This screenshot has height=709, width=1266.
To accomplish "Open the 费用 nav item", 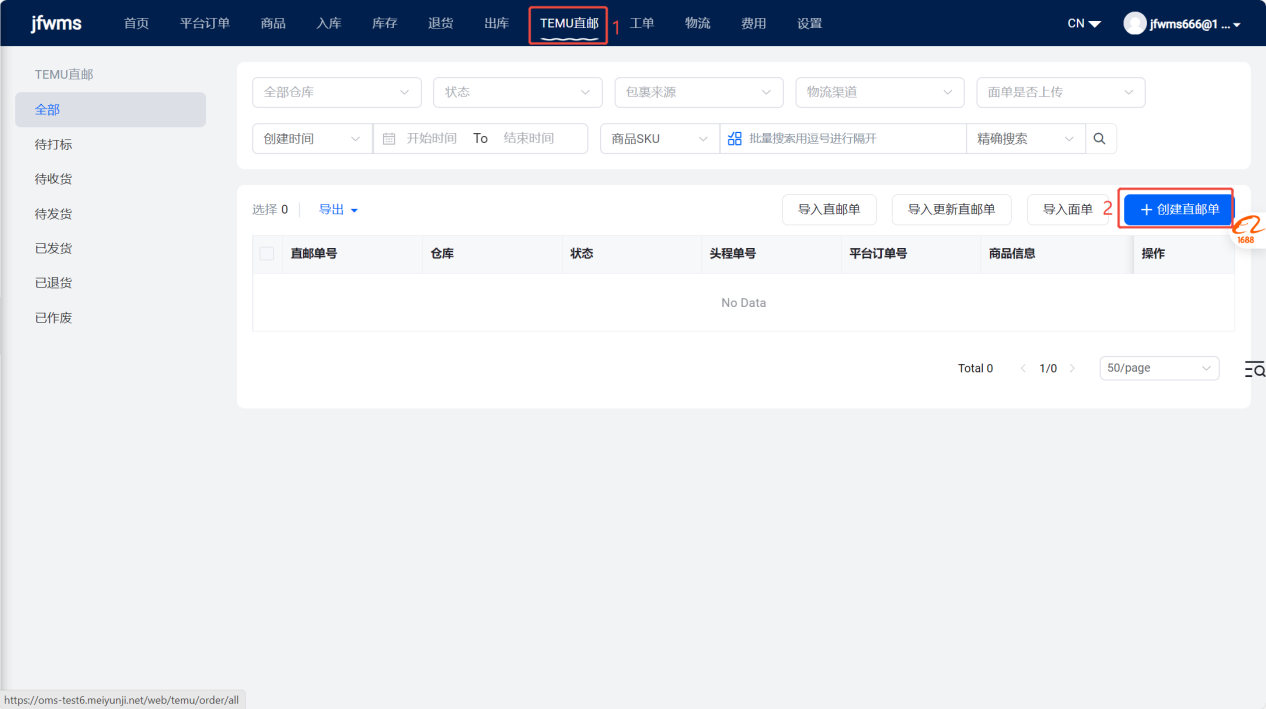I will pos(754,23).
